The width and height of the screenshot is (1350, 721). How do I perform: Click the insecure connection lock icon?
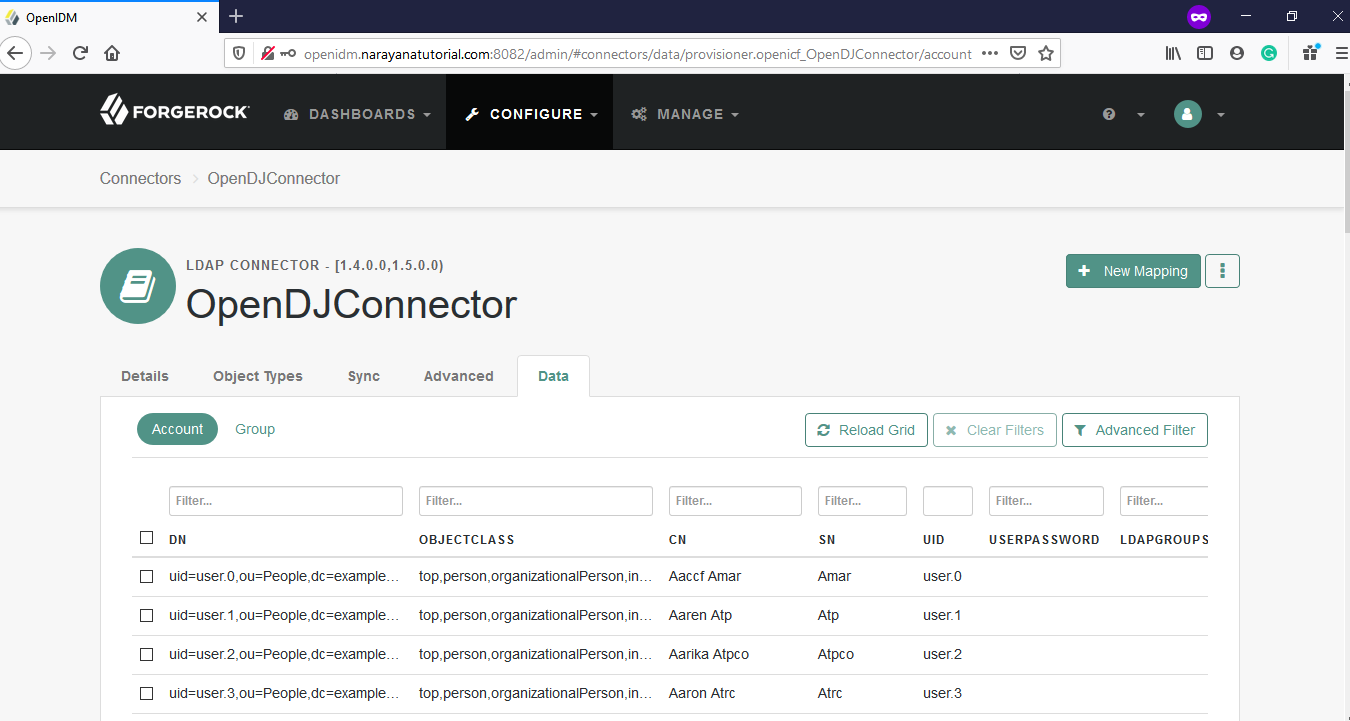[268, 54]
